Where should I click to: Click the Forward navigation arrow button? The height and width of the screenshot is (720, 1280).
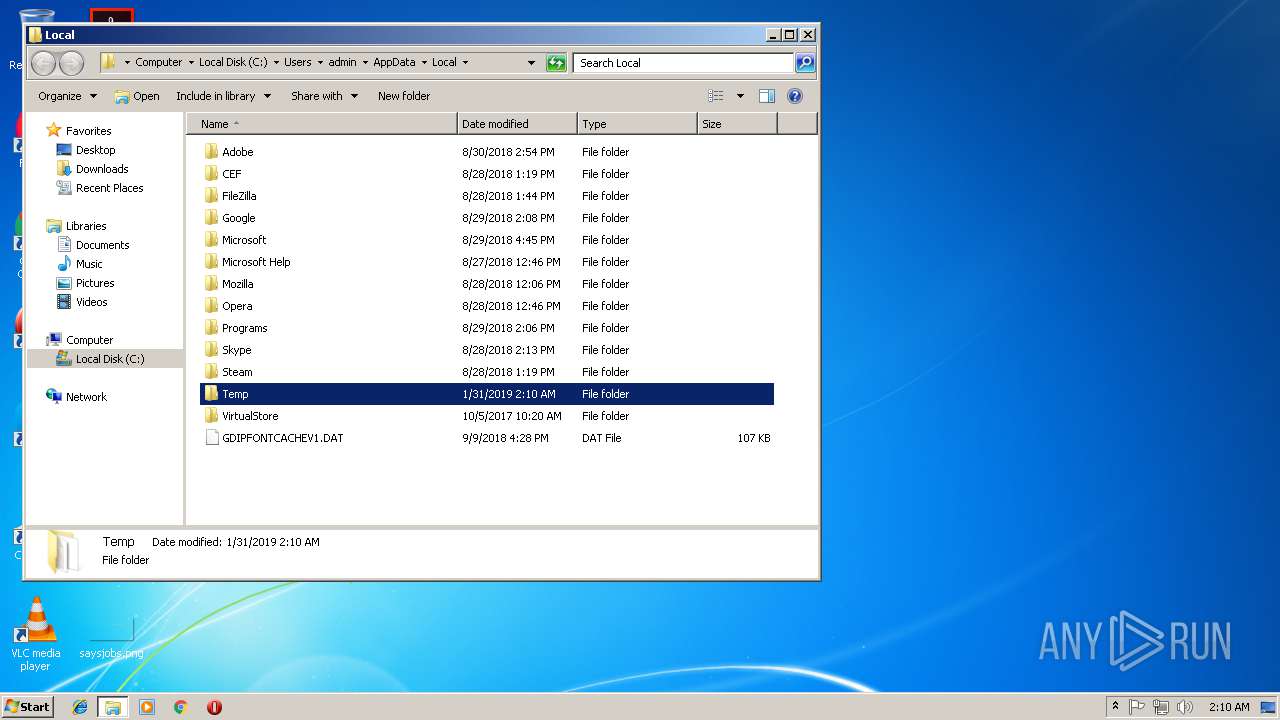tap(71, 63)
